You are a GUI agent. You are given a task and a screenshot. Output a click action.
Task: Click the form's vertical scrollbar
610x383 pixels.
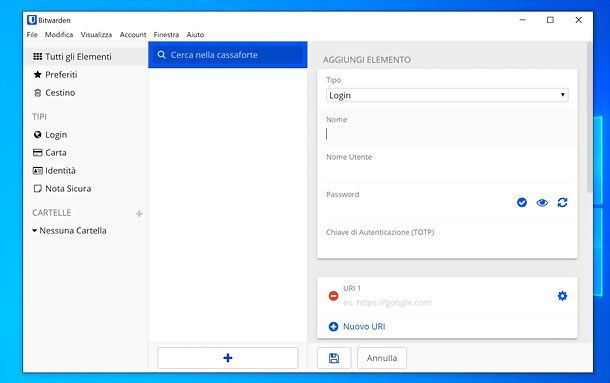590,117
